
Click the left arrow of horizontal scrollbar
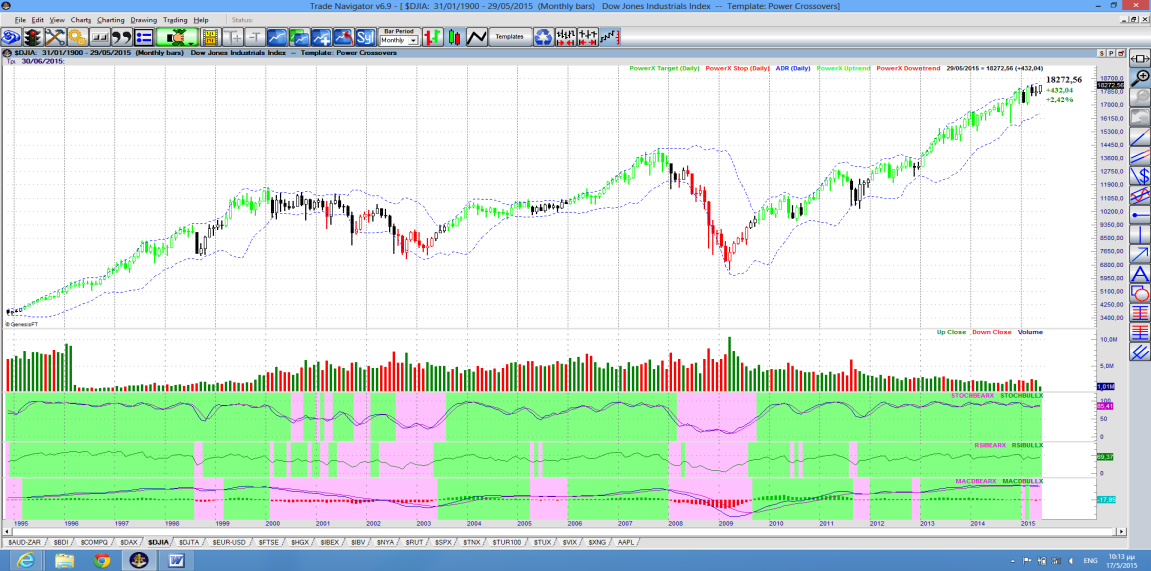9,531
